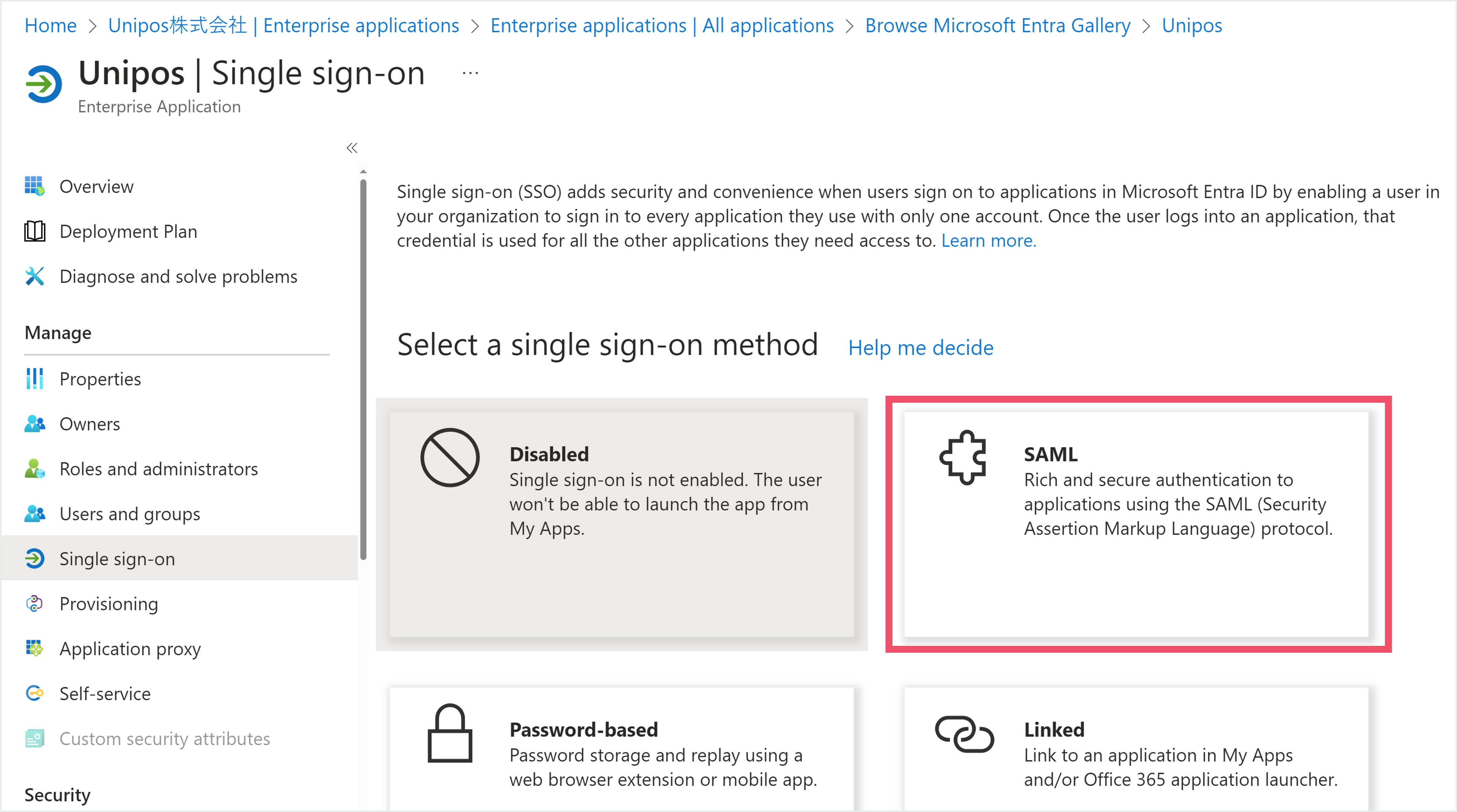
Task: Go to Browse Microsoft Entra Gallery breadcrumb
Action: (x=998, y=25)
